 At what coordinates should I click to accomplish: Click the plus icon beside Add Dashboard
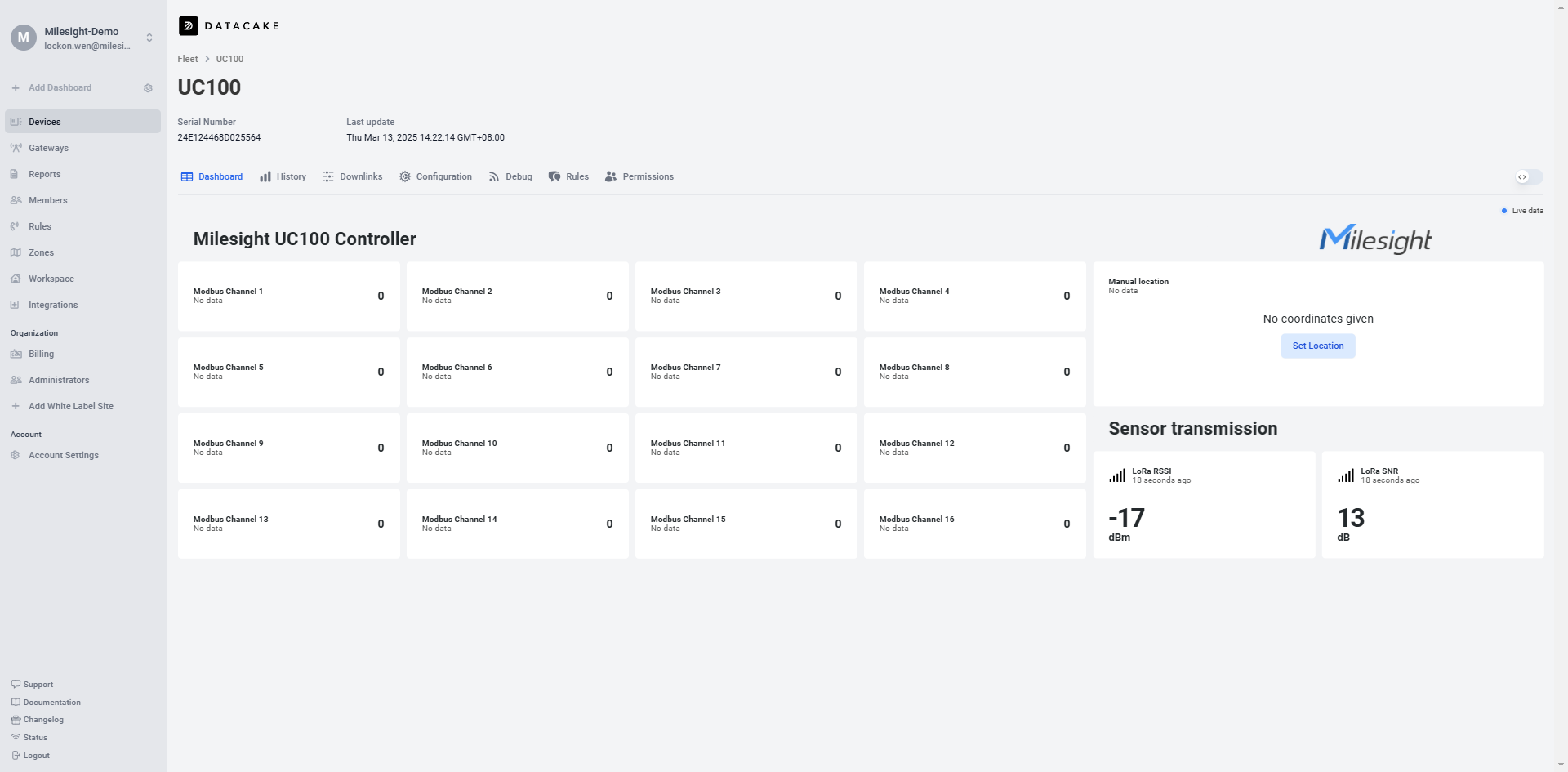[x=16, y=88]
